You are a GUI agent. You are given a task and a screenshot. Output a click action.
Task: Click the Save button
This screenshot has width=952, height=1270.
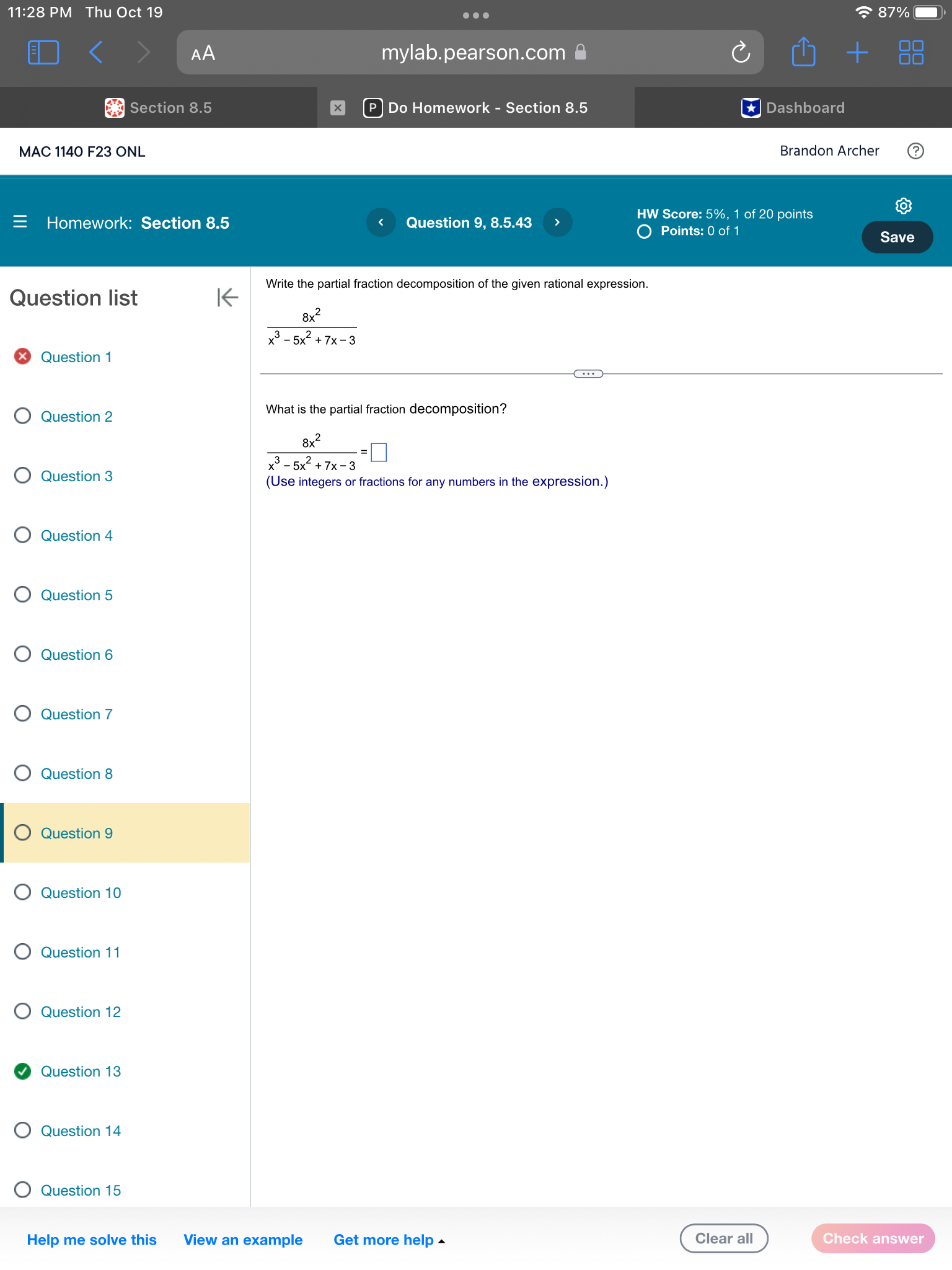897,237
